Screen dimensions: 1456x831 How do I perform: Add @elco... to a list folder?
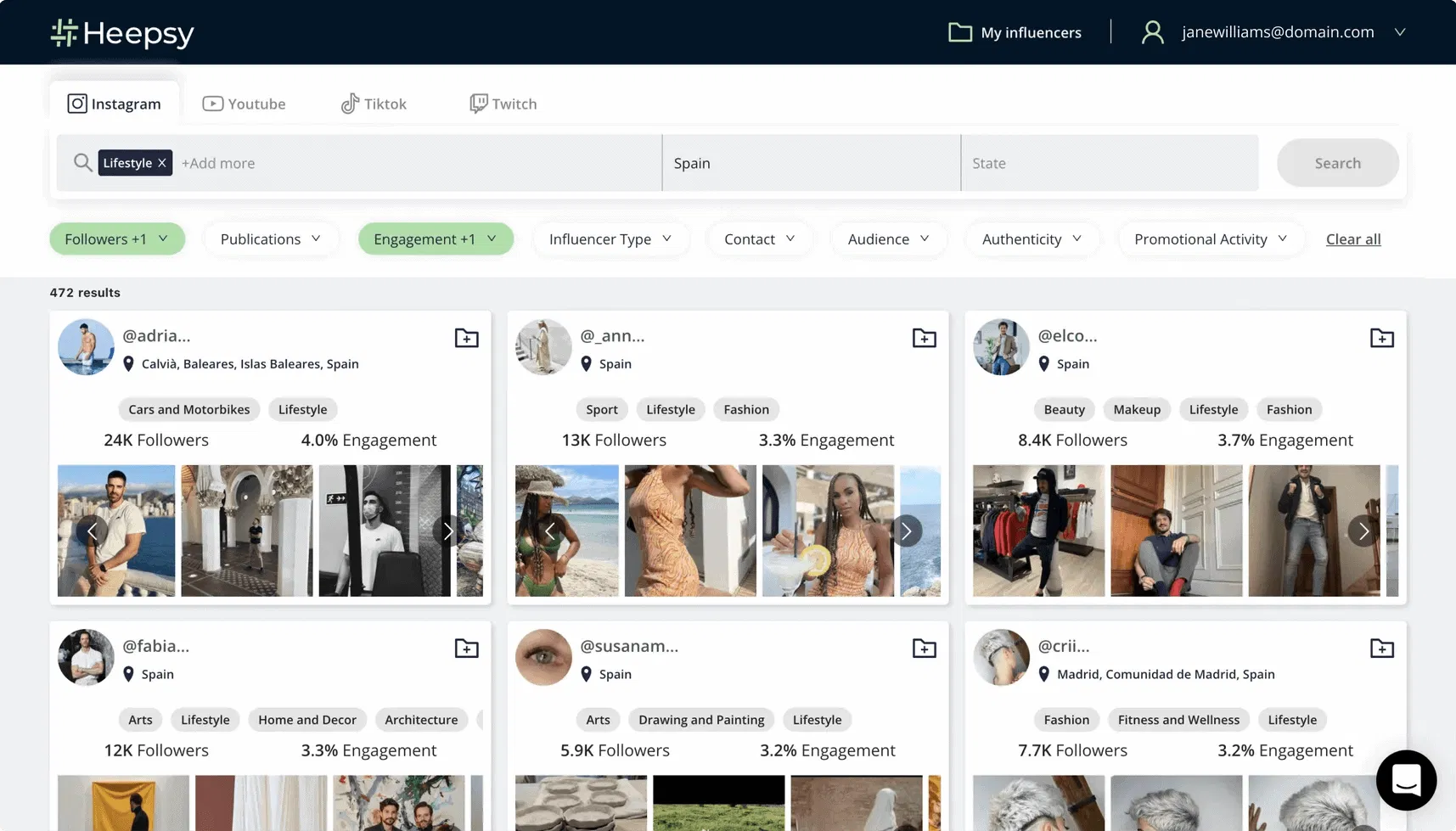click(1381, 338)
